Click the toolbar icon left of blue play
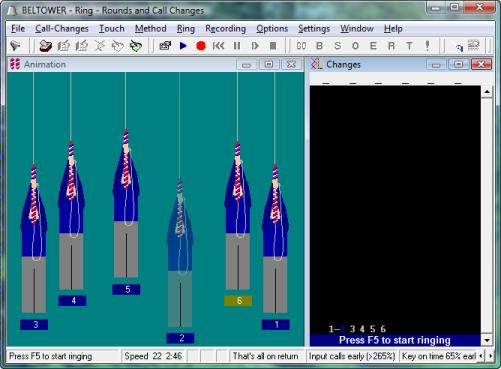The width and height of the screenshot is (501, 369). [x=165, y=46]
